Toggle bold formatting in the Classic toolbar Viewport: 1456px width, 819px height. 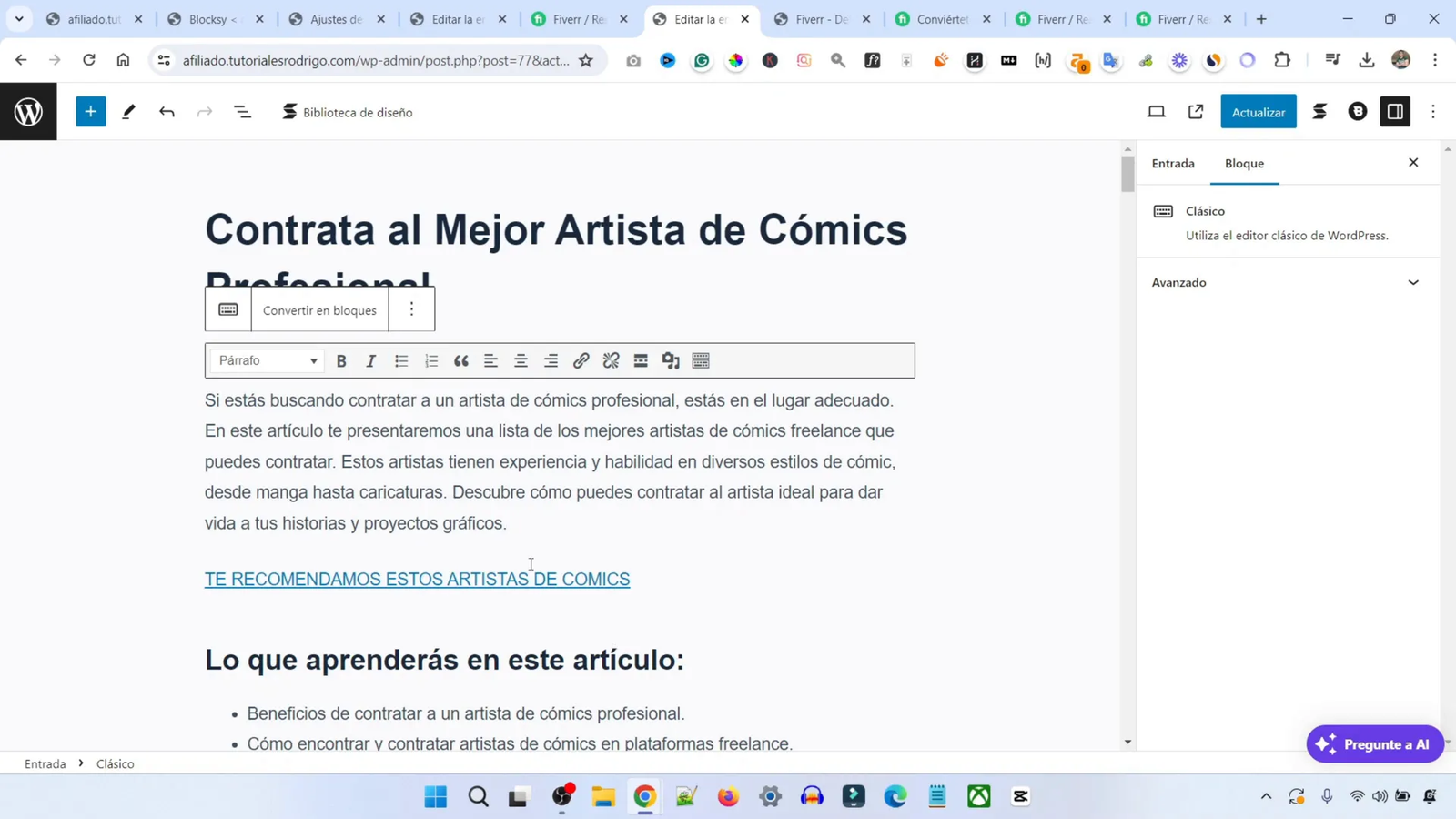[341, 361]
